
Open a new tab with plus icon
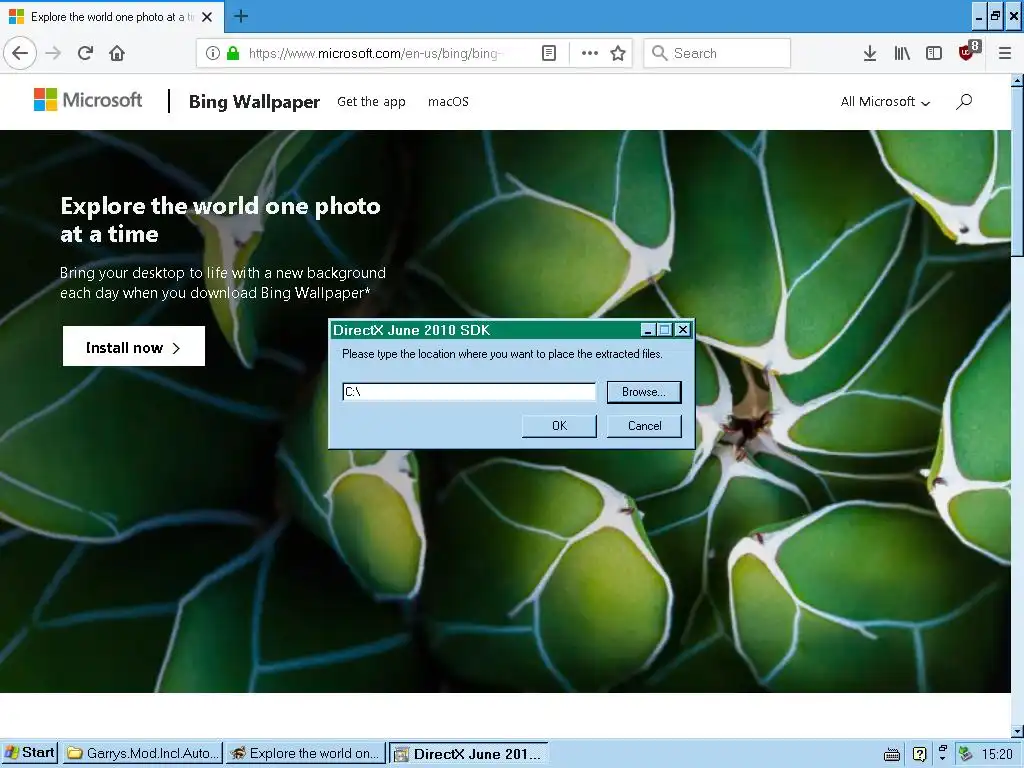point(241,16)
